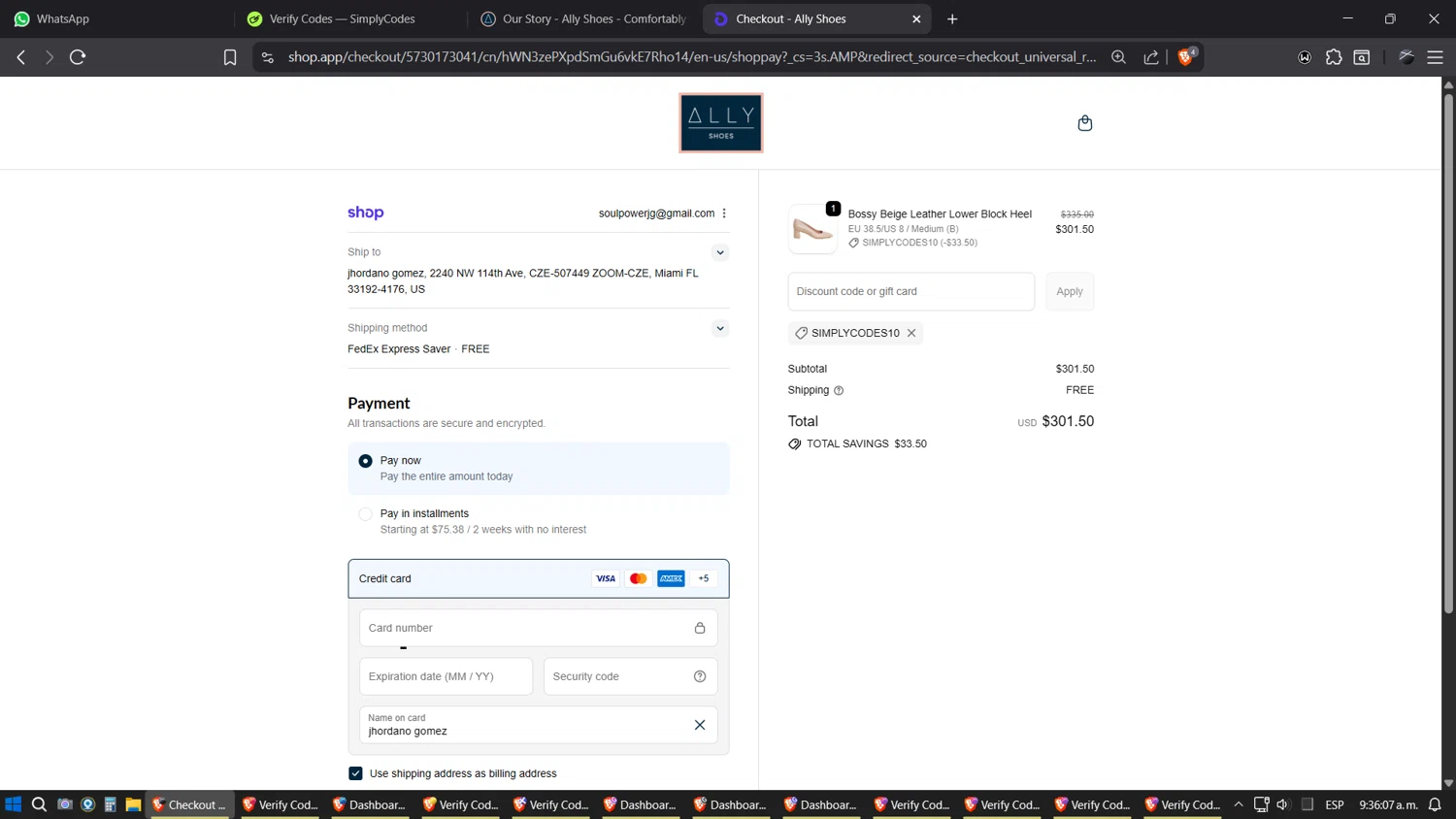Click the Discount code or gift card field
1456x819 pixels.
coord(911,291)
